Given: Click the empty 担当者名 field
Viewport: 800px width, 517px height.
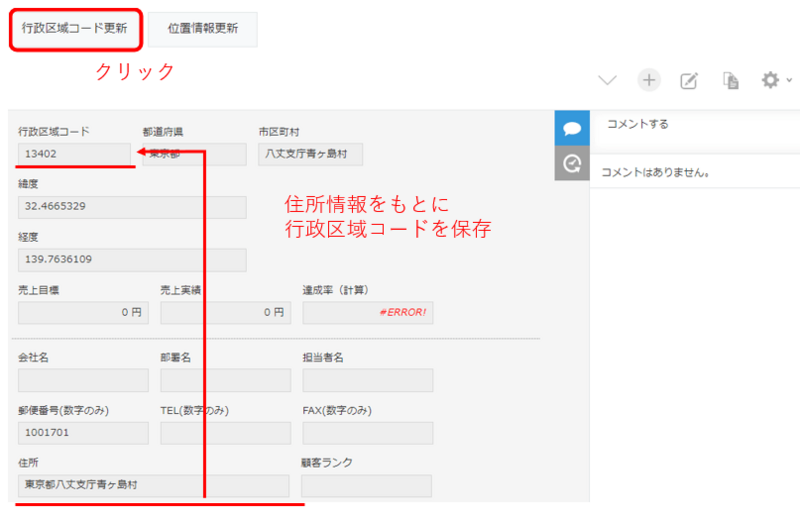Looking at the screenshot, I should 367,380.
